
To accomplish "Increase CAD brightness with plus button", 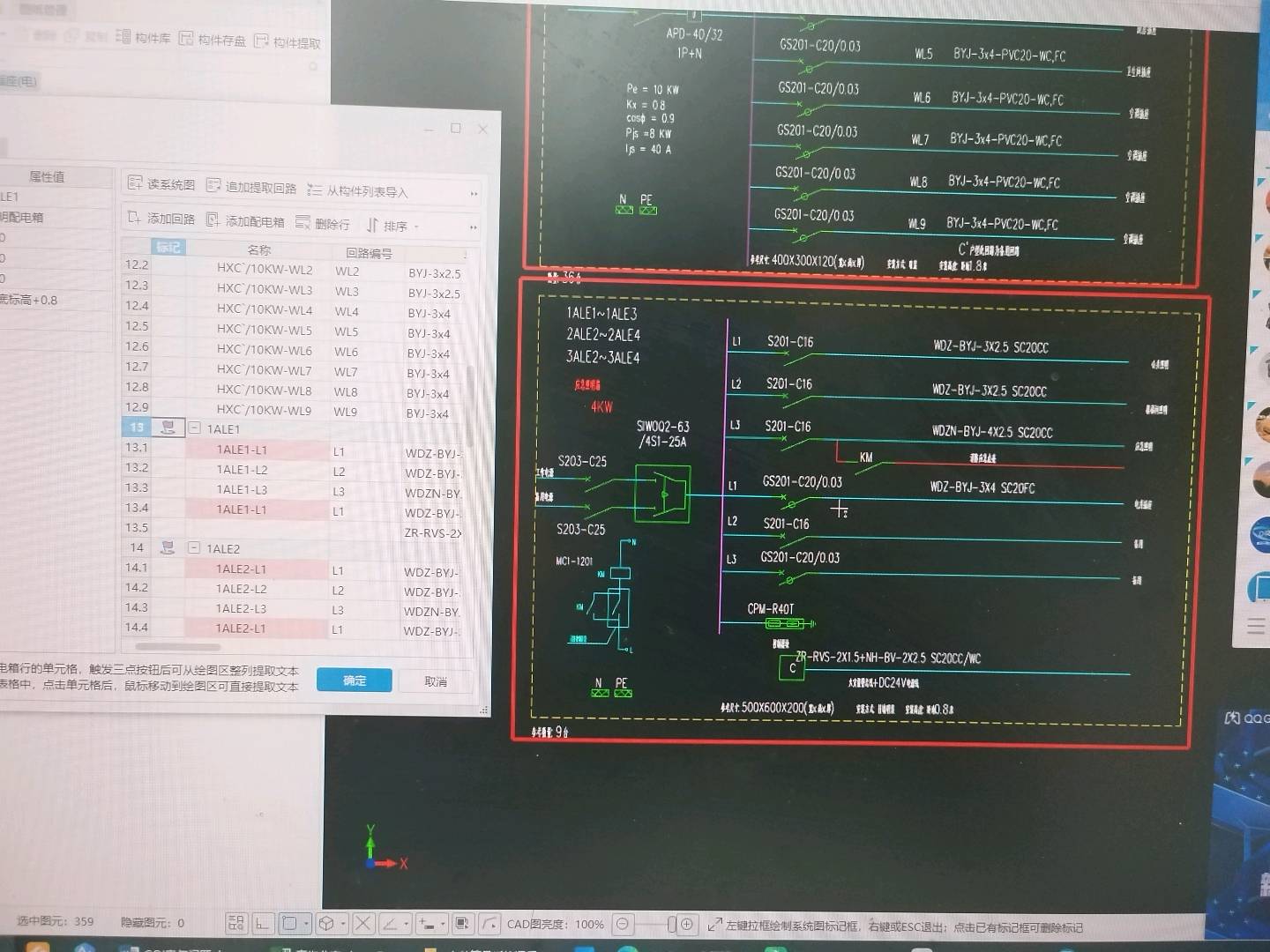I will [x=687, y=924].
